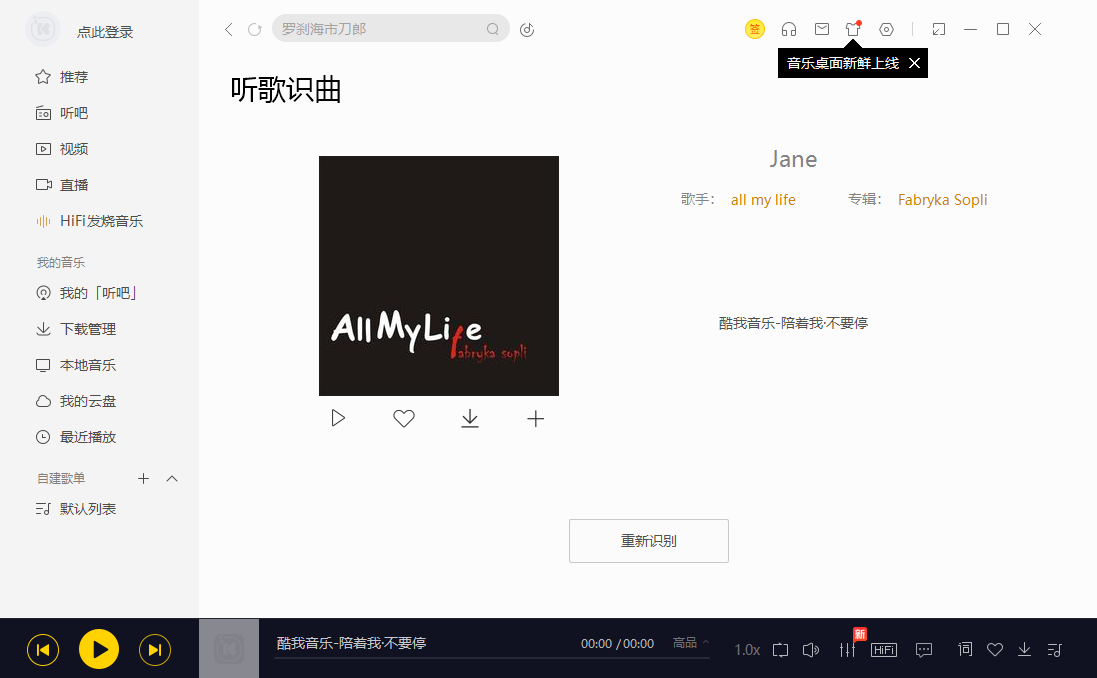Toggle the loop playback mode icon
The width and height of the screenshot is (1097, 678).
(781, 650)
